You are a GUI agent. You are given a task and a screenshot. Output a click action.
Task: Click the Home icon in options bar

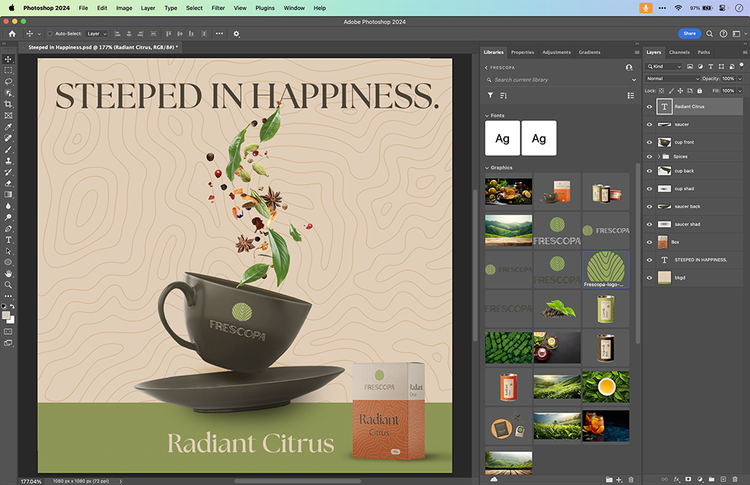tap(12, 33)
